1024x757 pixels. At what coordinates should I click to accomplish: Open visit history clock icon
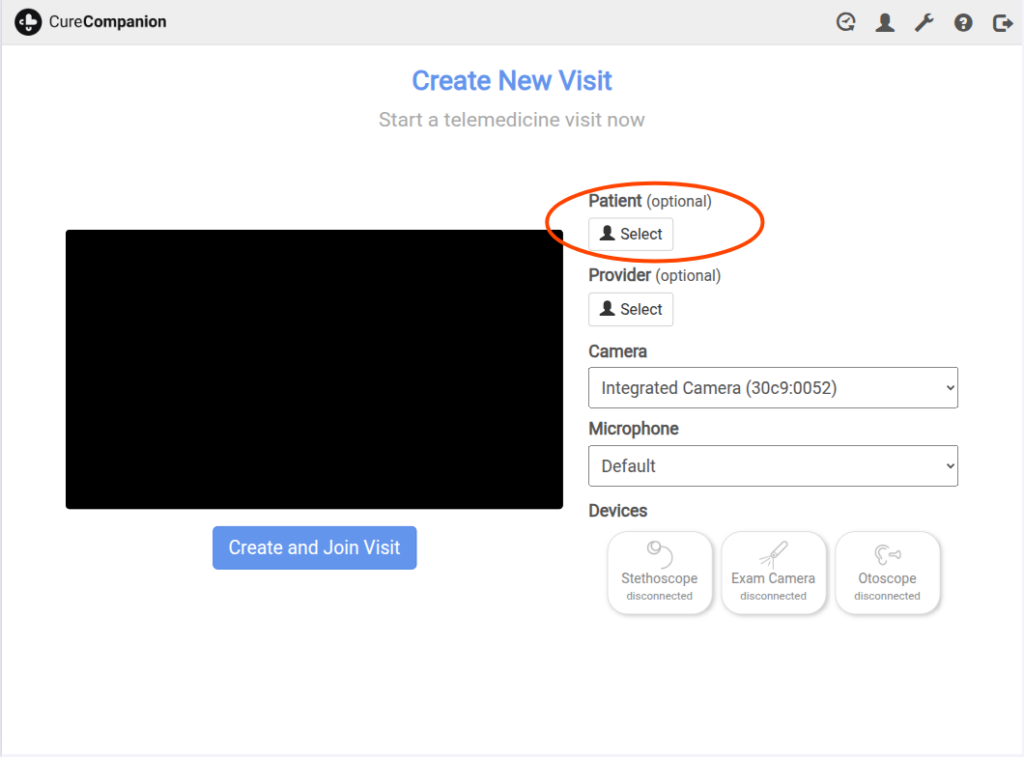[846, 22]
